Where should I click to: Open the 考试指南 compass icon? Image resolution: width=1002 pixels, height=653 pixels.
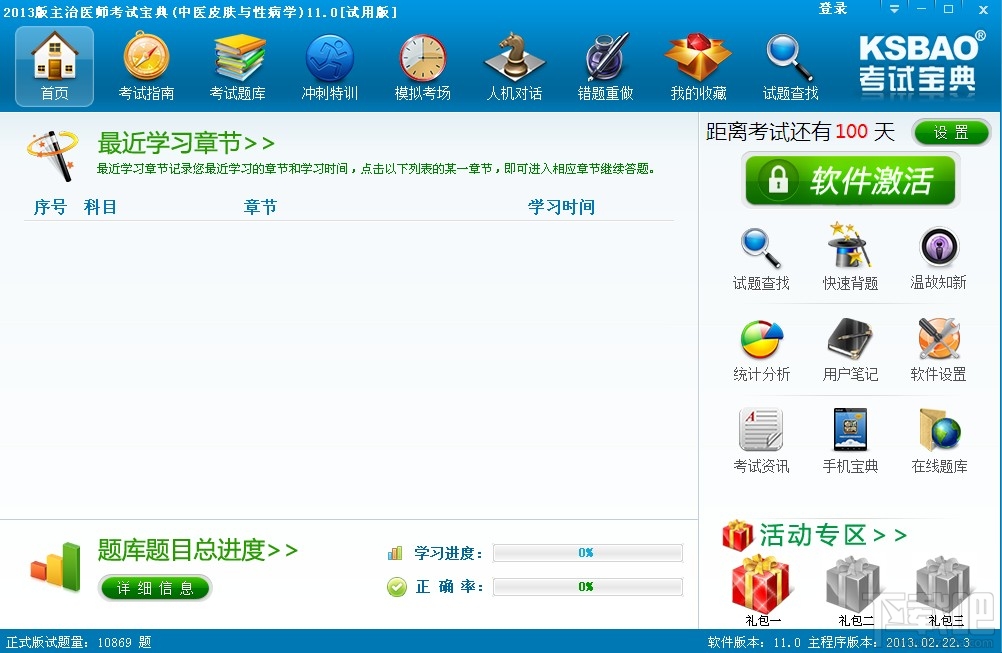[146, 66]
